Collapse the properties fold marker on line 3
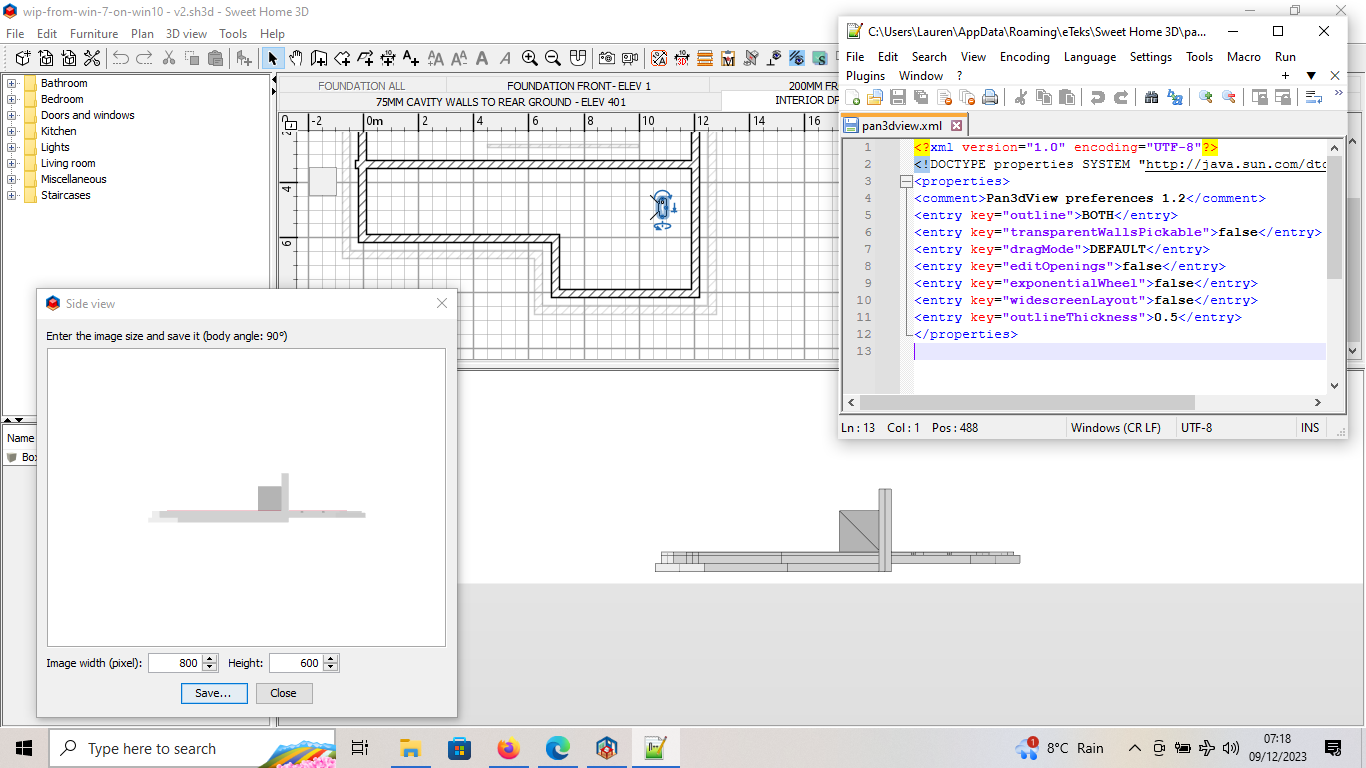Image resolution: width=1366 pixels, height=768 pixels. pos(906,182)
